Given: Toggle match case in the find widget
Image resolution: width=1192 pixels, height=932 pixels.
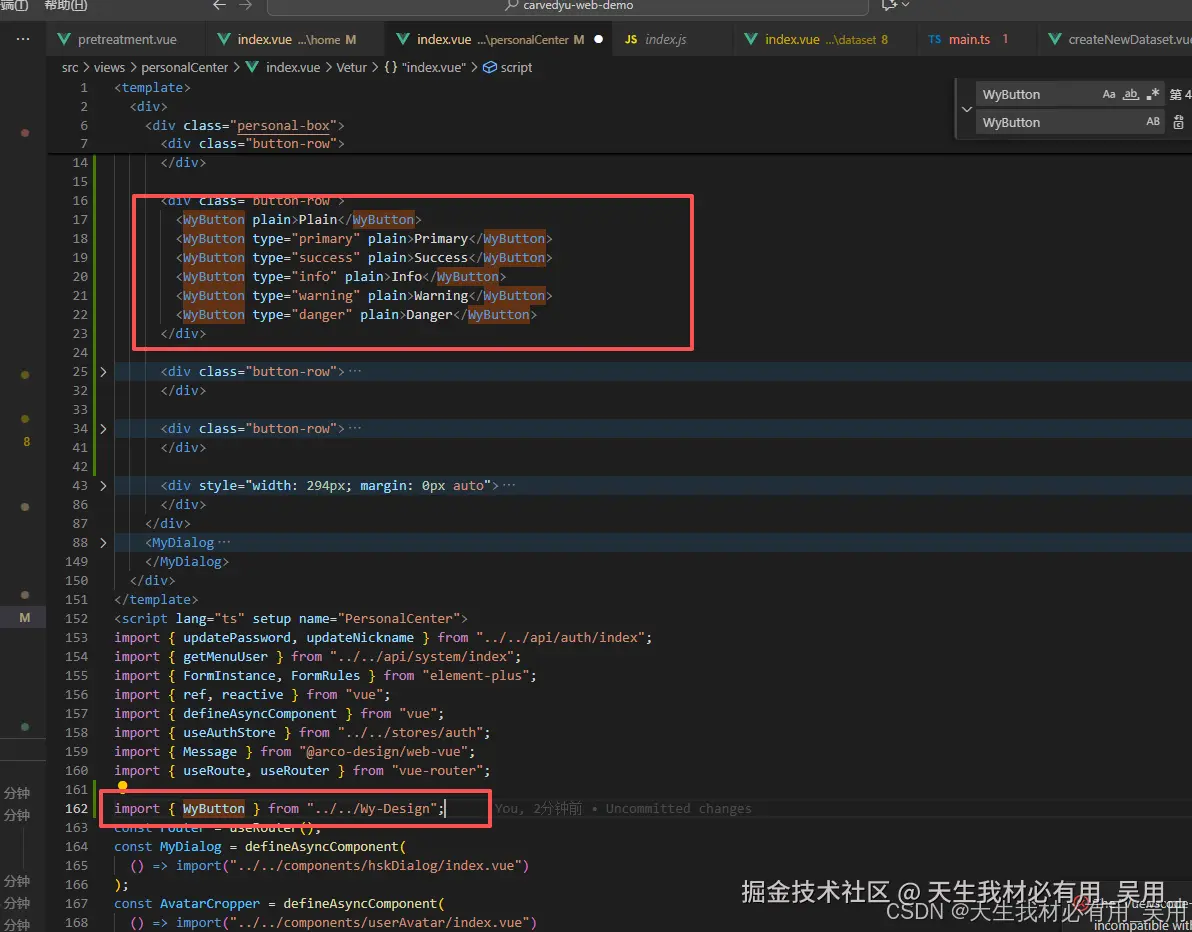Looking at the screenshot, I should (1110, 94).
